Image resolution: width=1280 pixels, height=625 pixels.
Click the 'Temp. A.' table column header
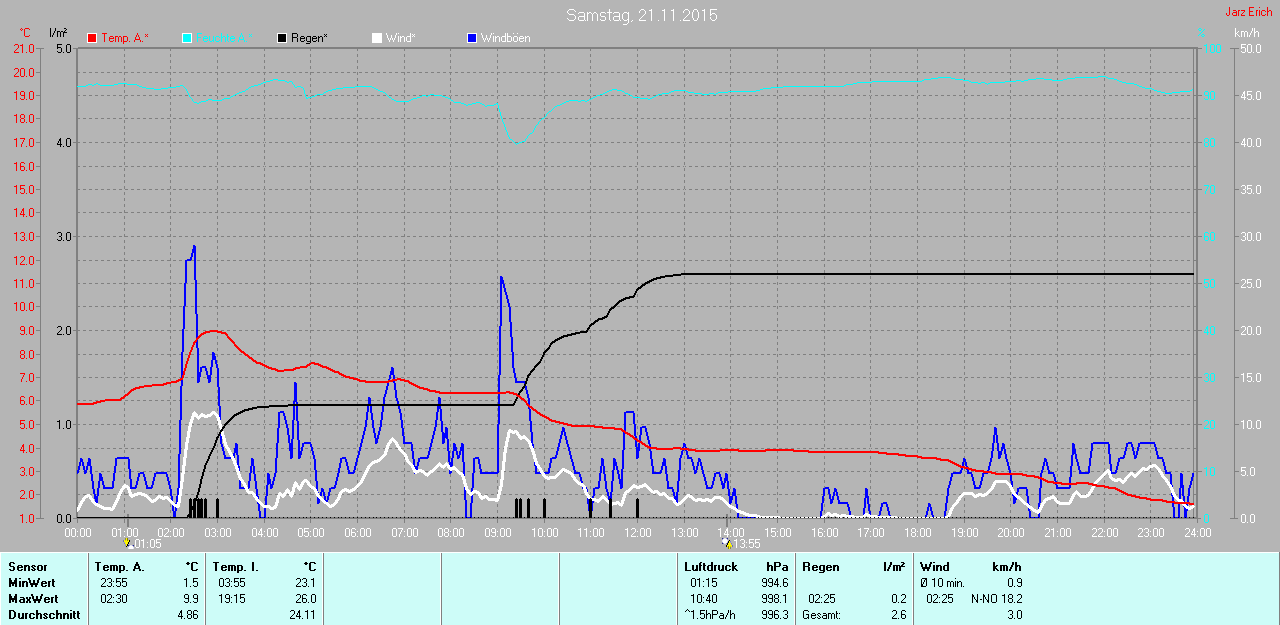pyautogui.click(x=120, y=567)
